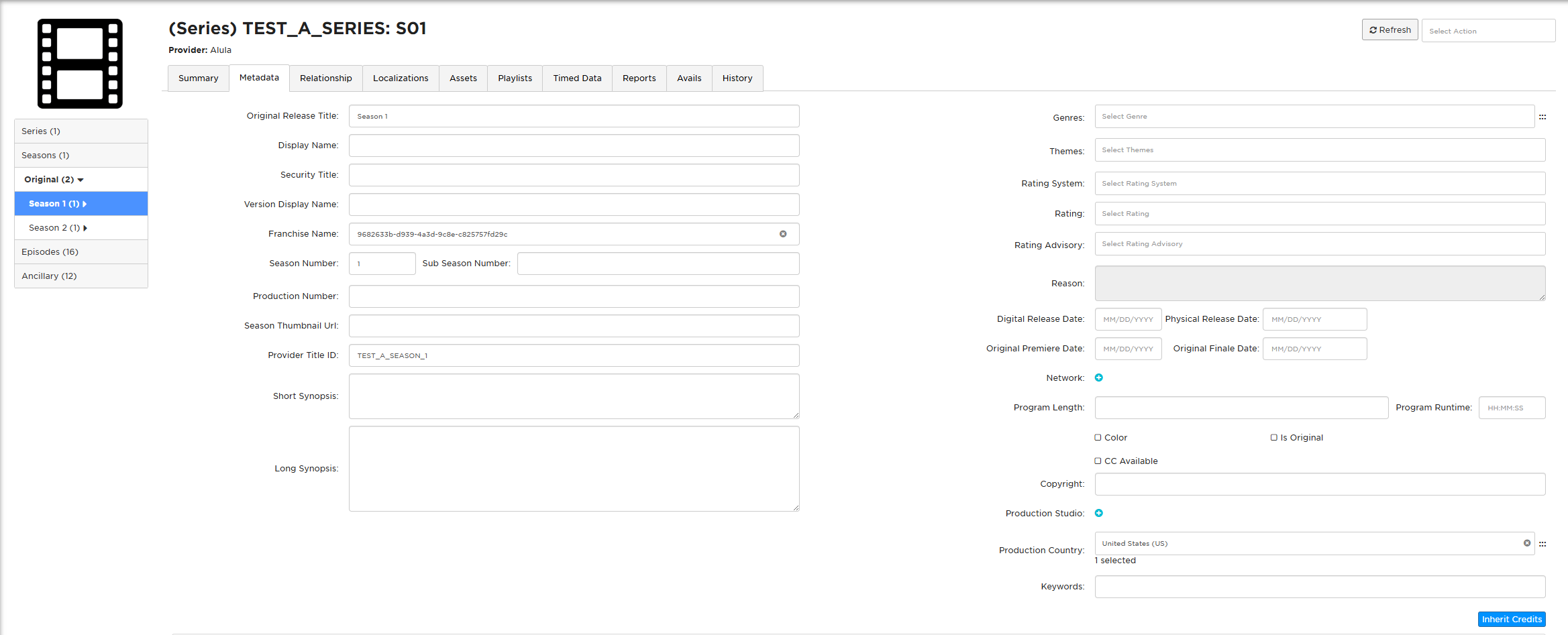This screenshot has height=635, width=1568.
Task: Click the Season Number field
Action: click(382, 264)
